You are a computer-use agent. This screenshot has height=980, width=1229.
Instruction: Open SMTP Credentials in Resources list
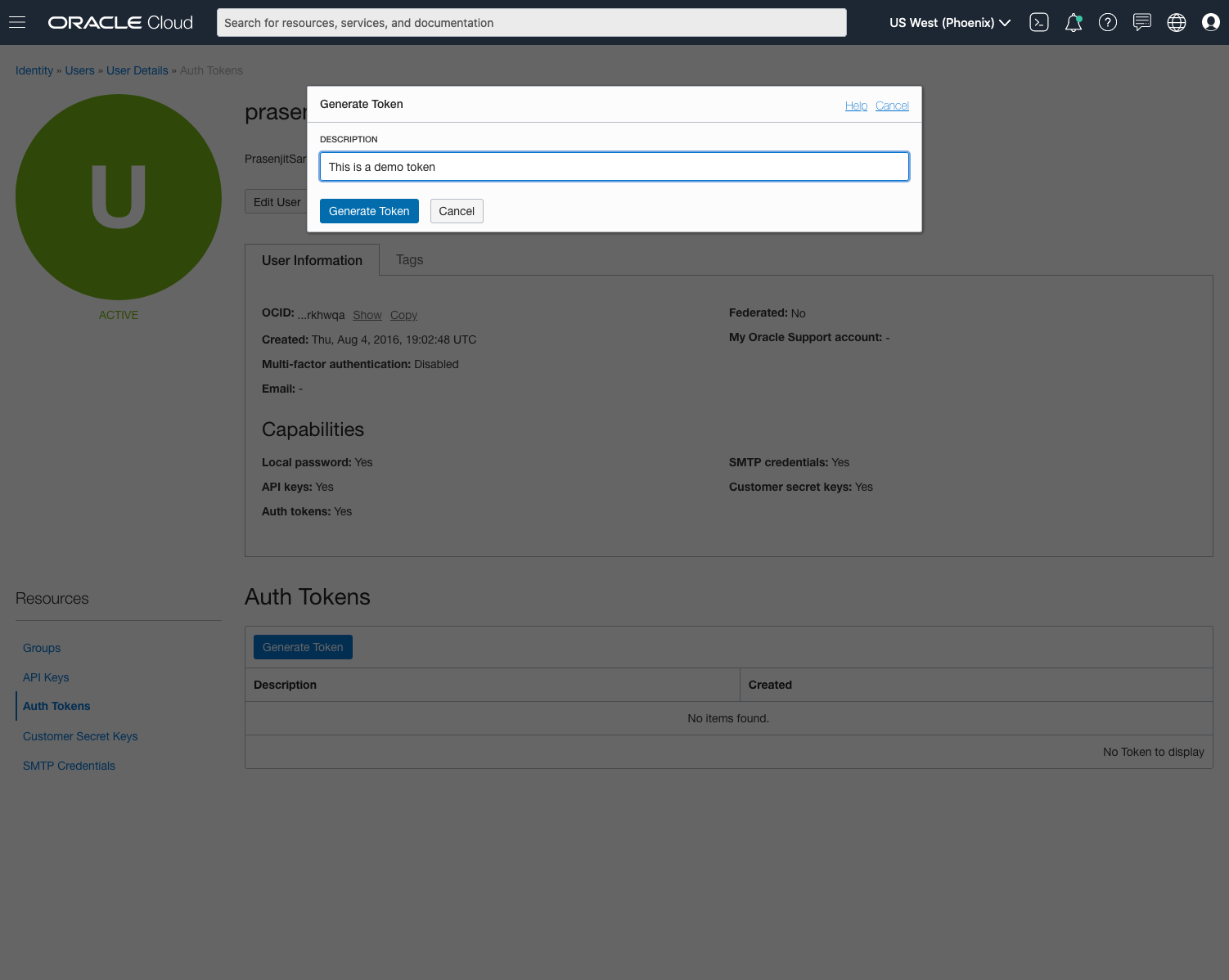point(69,766)
